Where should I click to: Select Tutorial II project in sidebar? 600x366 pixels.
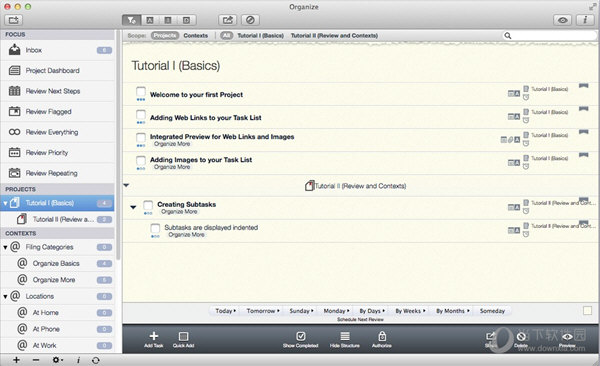pyautogui.click(x=57, y=219)
